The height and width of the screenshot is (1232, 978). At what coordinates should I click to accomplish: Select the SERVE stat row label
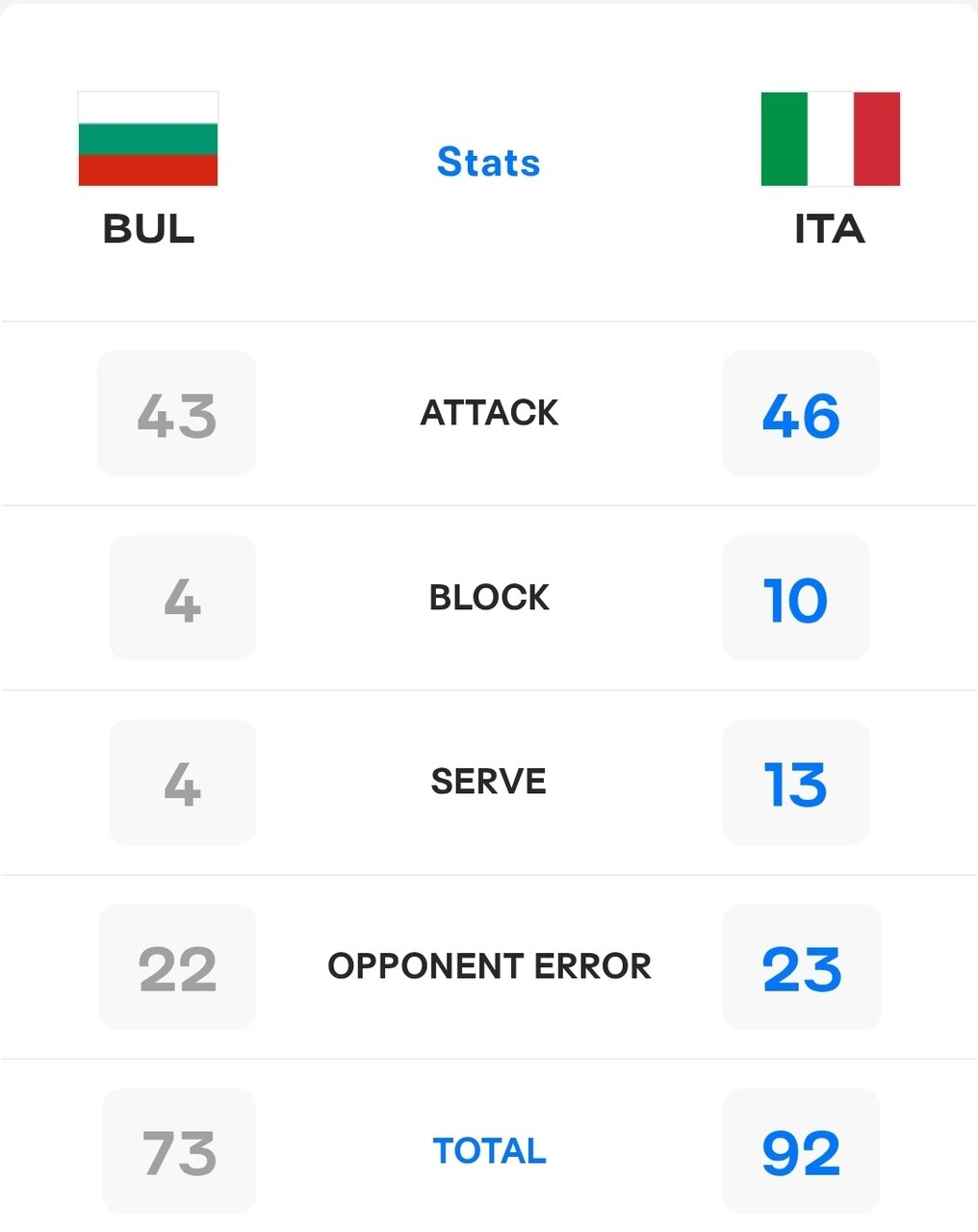[x=488, y=782]
